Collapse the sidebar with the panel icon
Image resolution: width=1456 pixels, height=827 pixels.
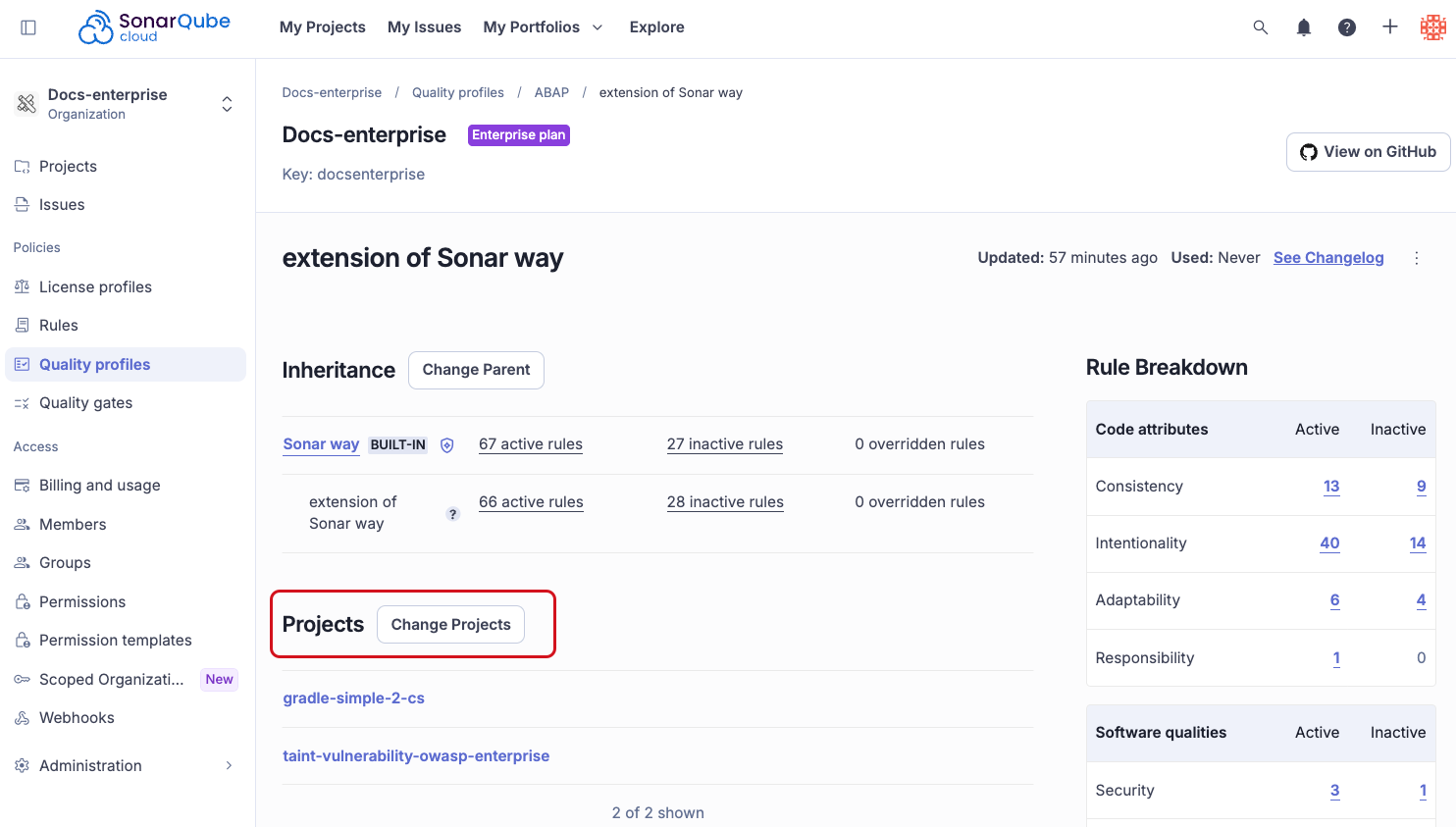[28, 27]
